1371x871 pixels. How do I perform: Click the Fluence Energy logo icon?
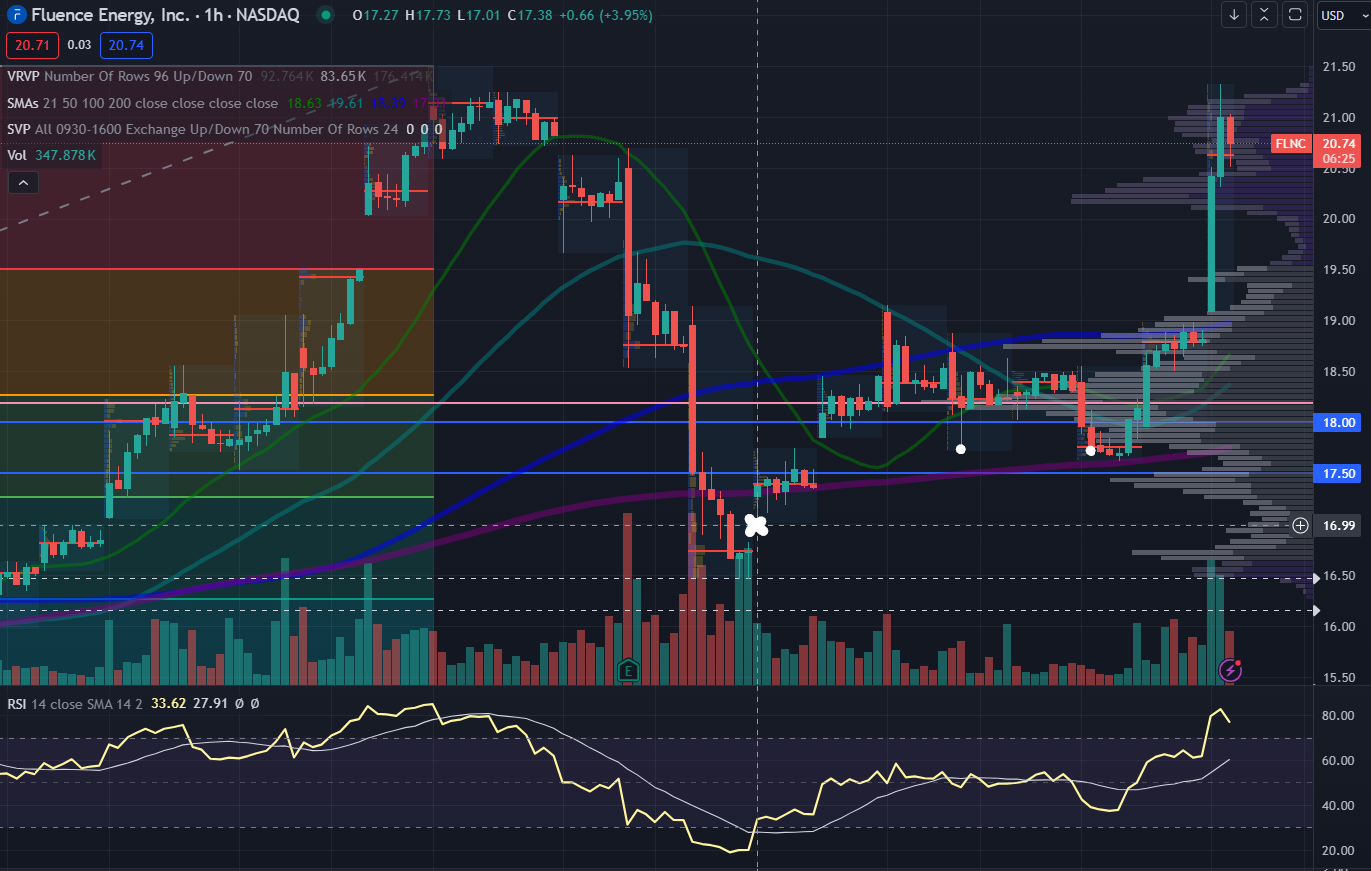[15, 15]
